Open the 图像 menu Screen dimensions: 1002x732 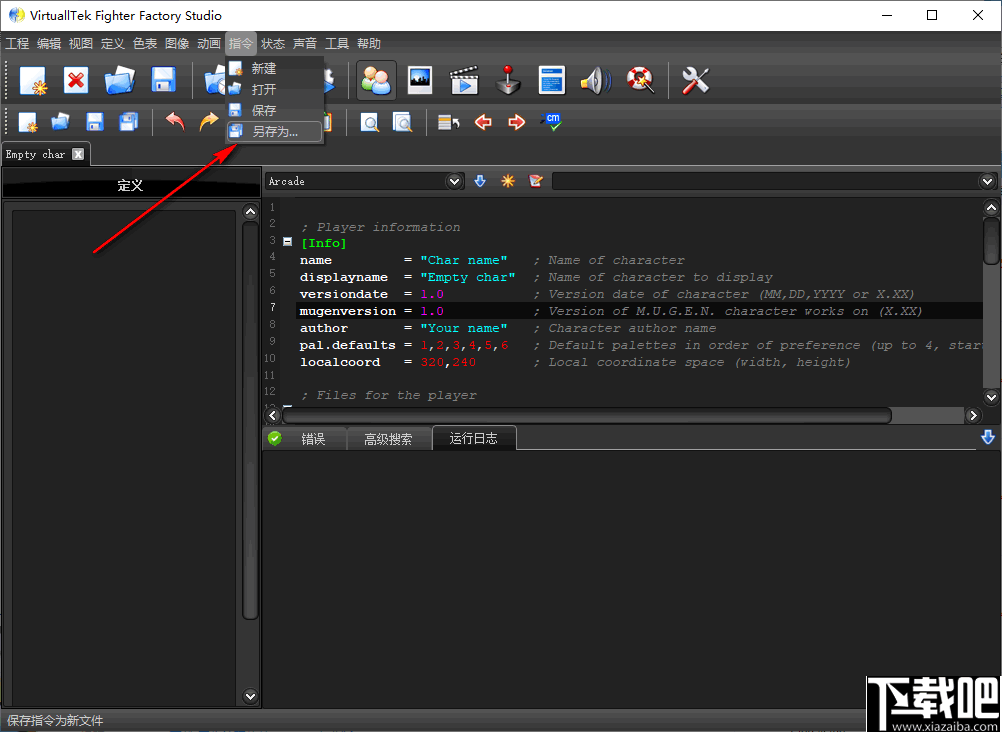click(x=177, y=43)
